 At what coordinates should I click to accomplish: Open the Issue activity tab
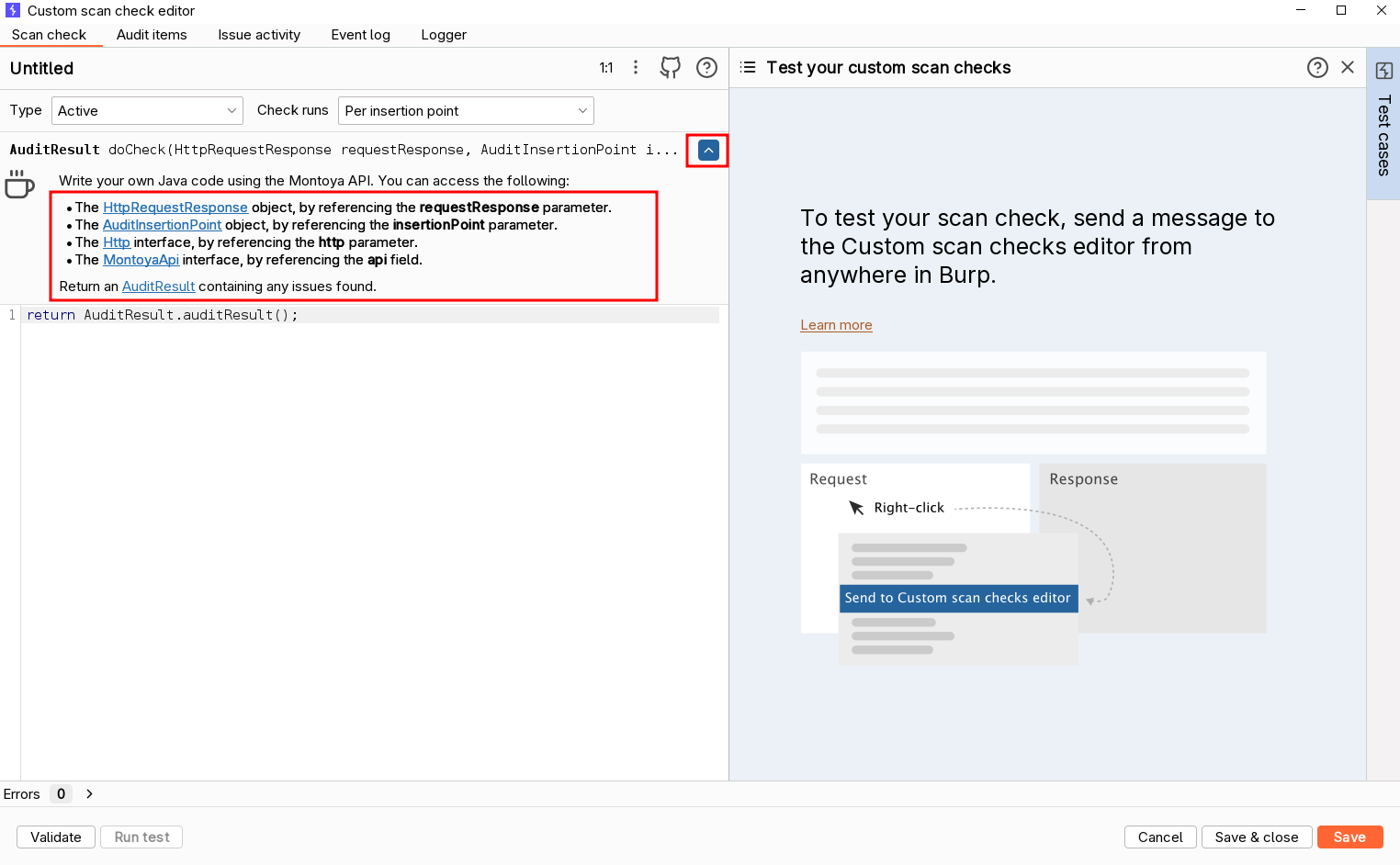pos(259,35)
